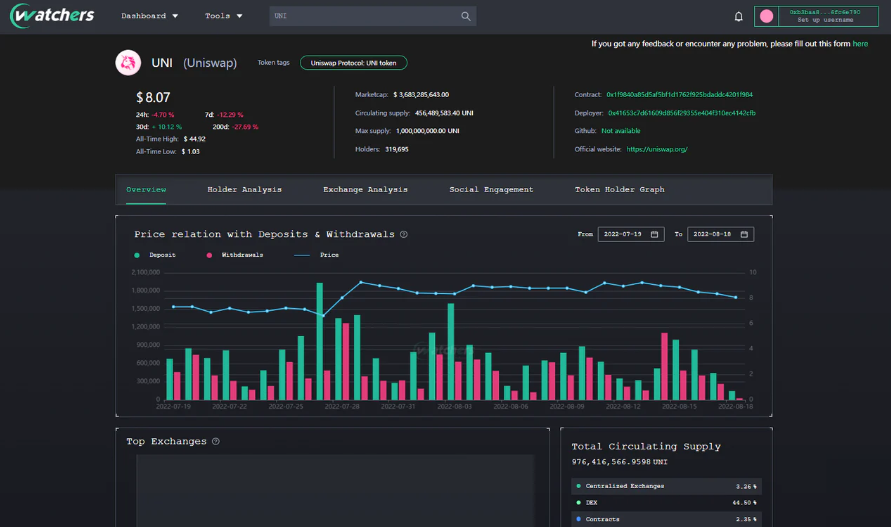Viewport: 891px width, 527px height.
Task: Select the DEX supply row
Action: coord(666,503)
